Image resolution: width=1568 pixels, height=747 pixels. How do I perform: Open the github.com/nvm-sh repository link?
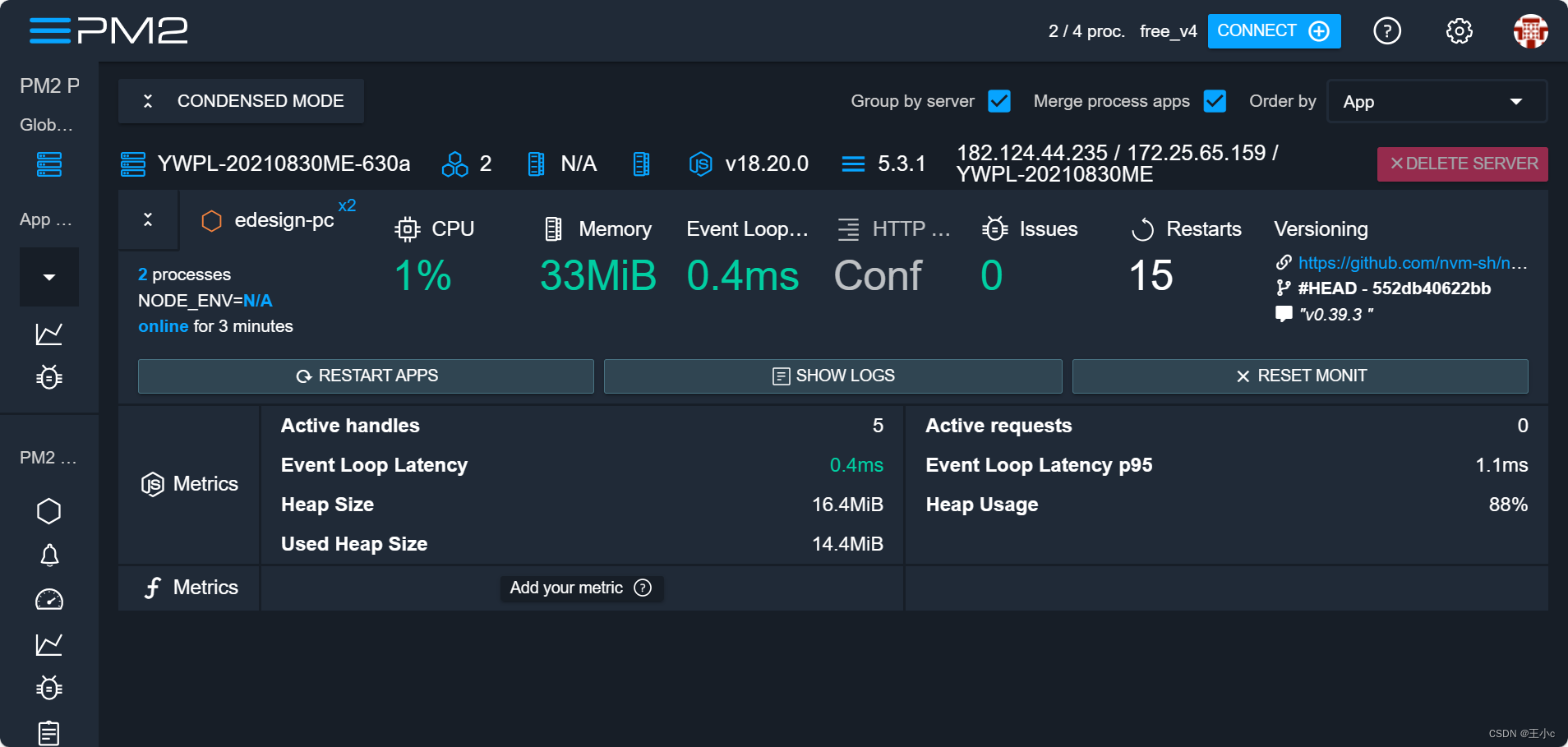pyautogui.click(x=1413, y=263)
